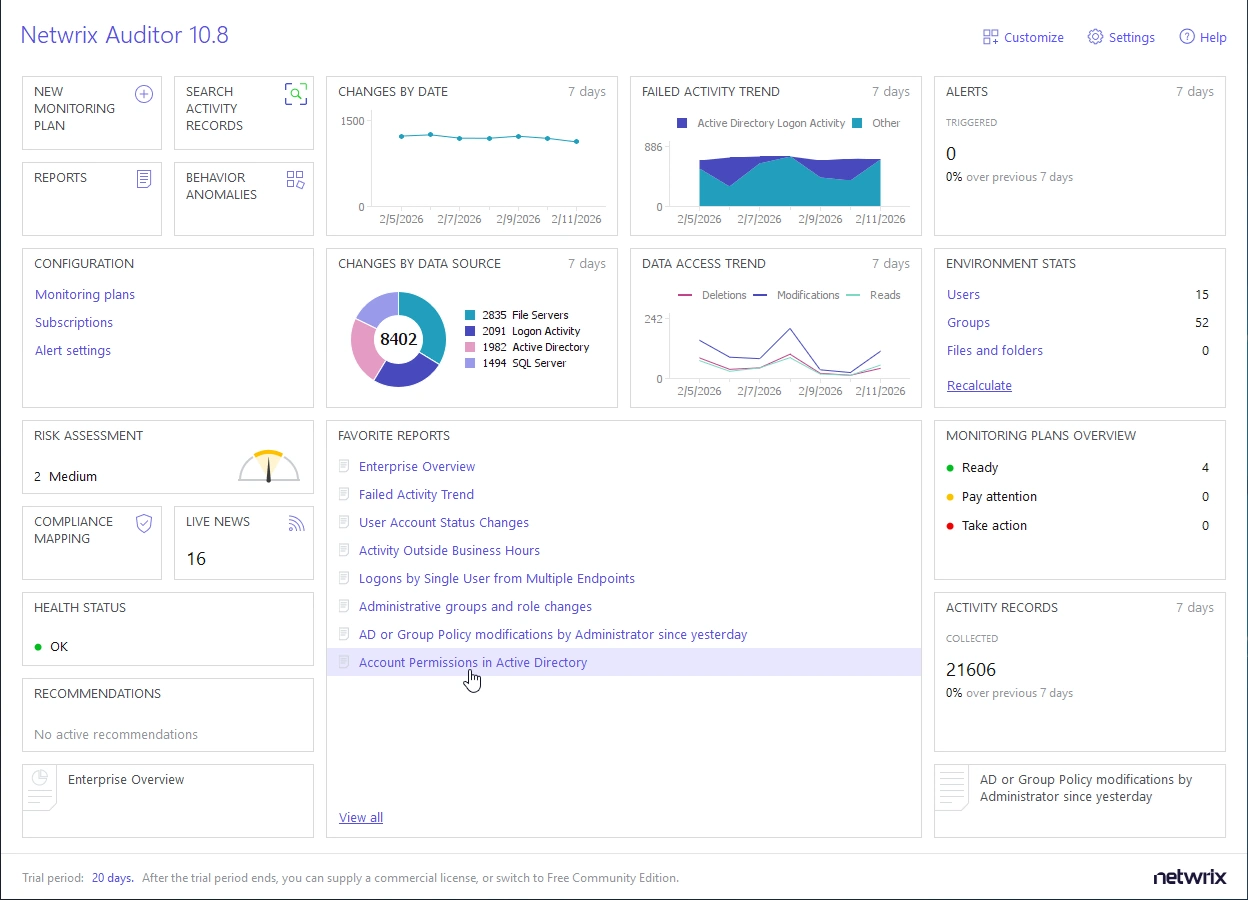Open the Enterprise Overview favorite report

click(417, 467)
